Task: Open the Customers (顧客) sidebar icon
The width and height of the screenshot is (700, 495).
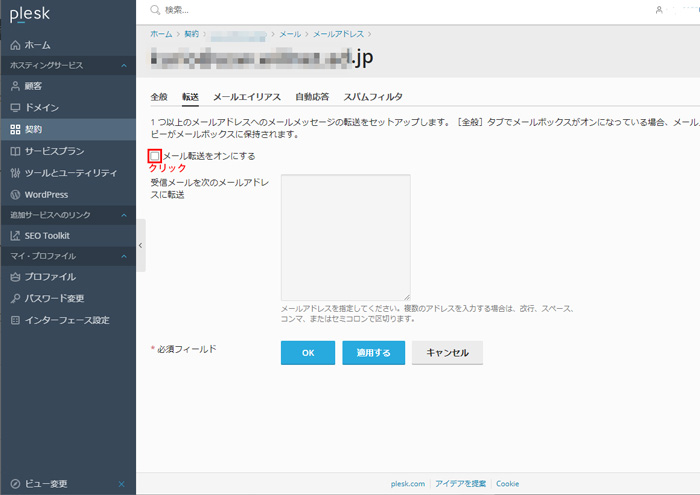Action: coord(15,86)
